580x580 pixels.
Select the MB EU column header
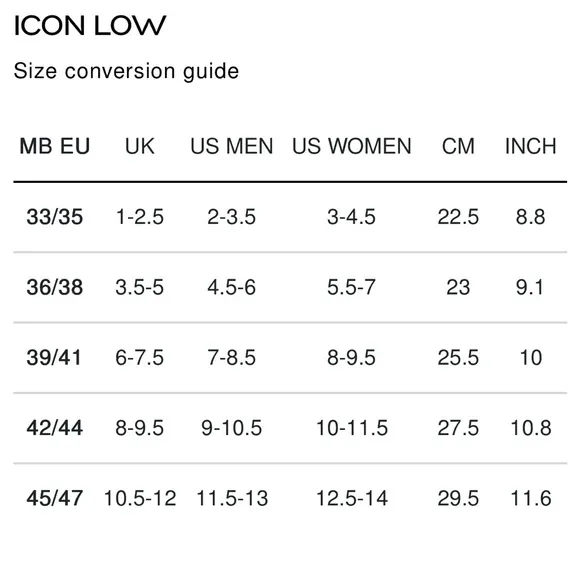pos(55,146)
